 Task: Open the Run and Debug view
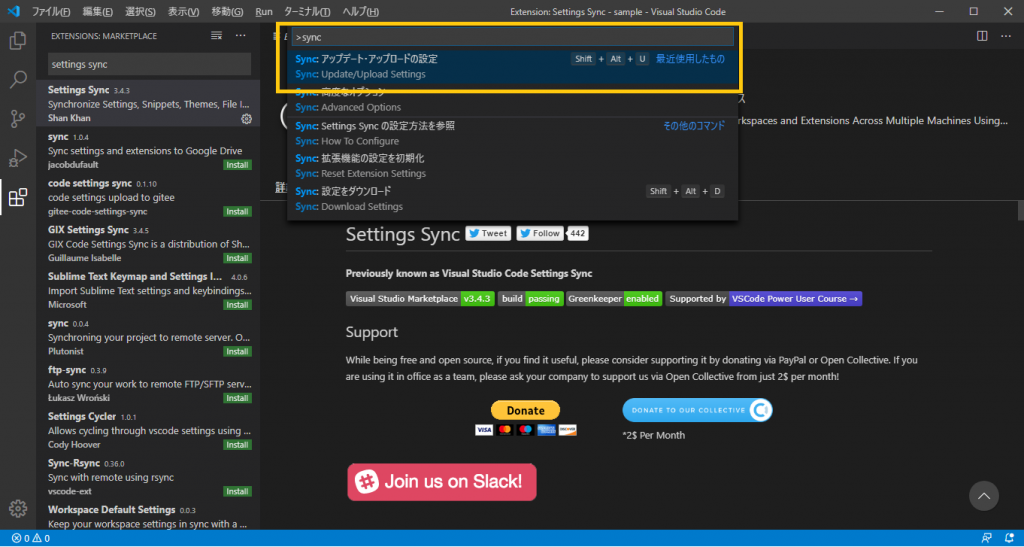tap(18, 158)
